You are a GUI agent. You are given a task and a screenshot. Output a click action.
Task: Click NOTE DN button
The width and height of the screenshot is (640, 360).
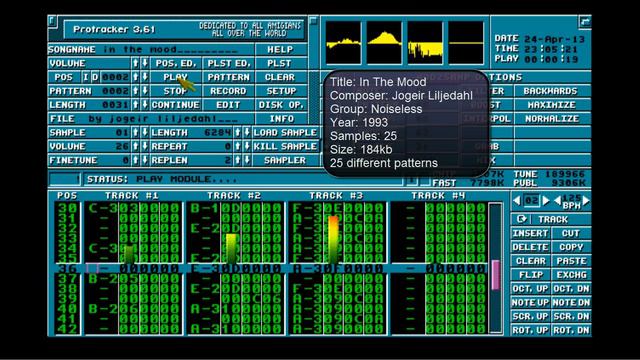coord(571,302)
